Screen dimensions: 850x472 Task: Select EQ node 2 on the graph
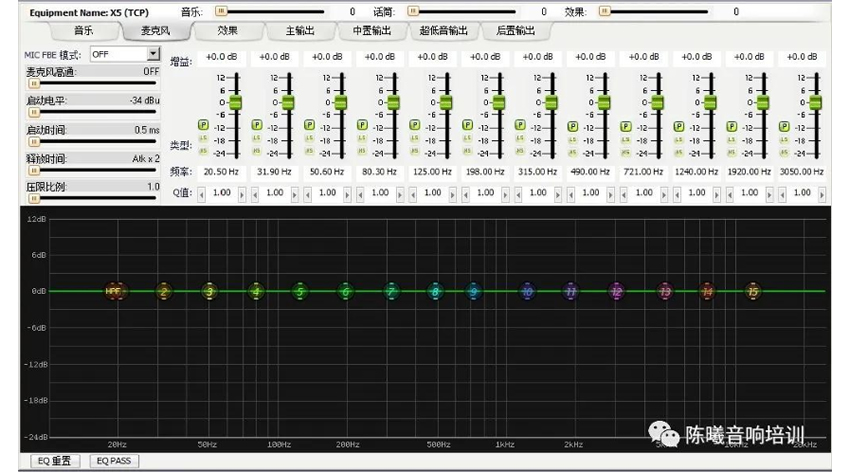pyautogui.click(x=163, y=292)
